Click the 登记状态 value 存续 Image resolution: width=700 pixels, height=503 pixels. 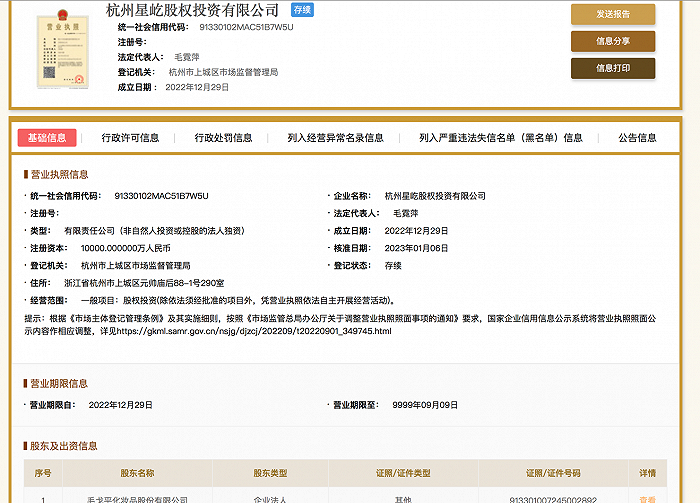(x=393, y=266)
